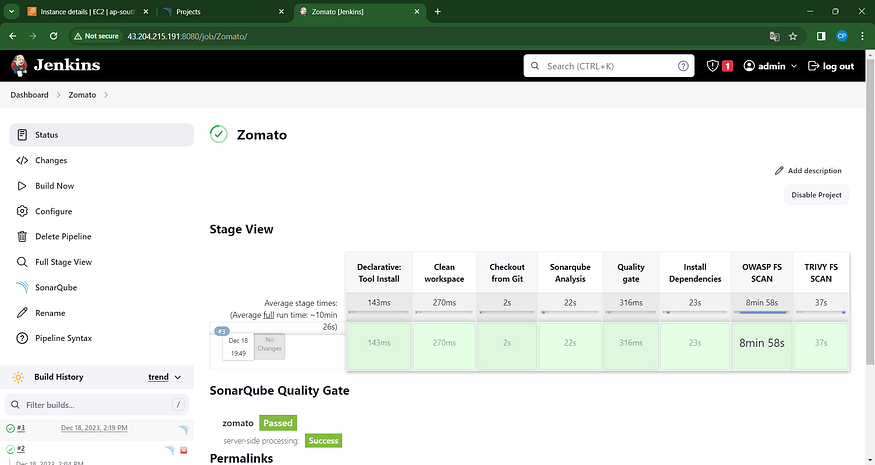Click the Filter builds input field

(97, 405)
